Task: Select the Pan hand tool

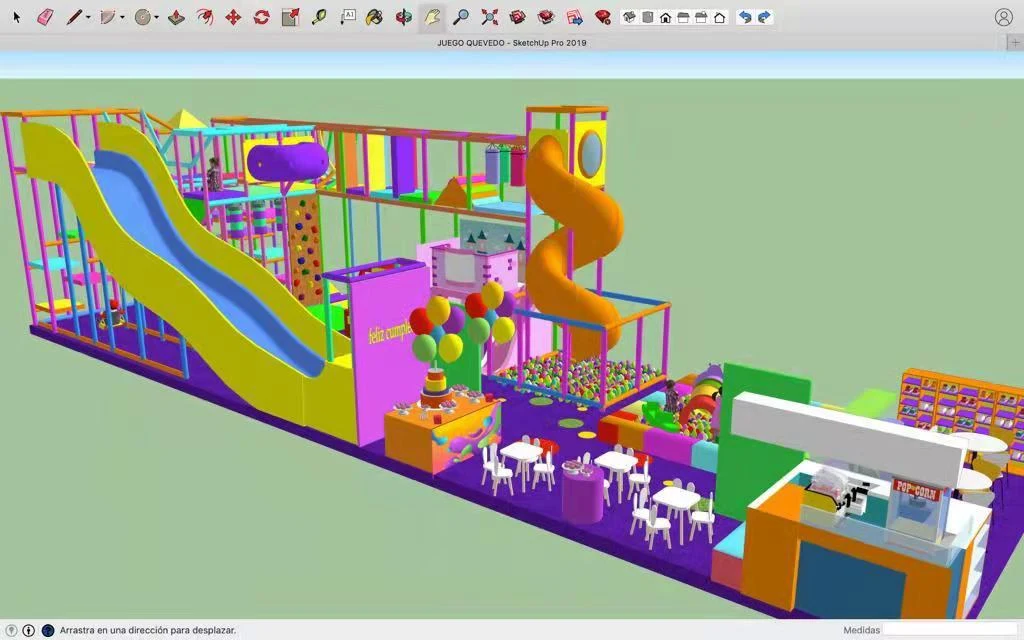Action: [x=432, y=18]
